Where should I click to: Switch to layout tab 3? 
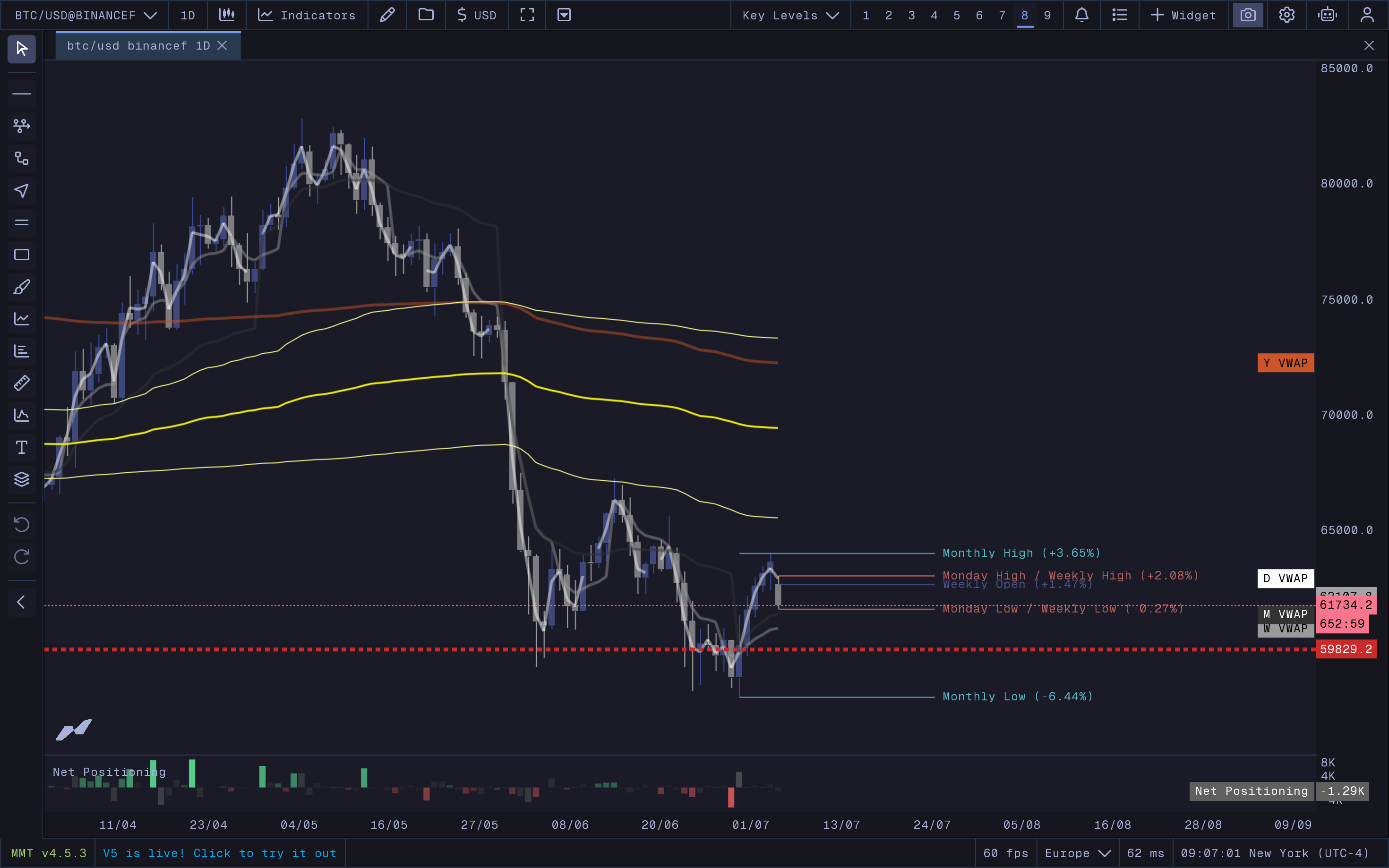(911, 15)
